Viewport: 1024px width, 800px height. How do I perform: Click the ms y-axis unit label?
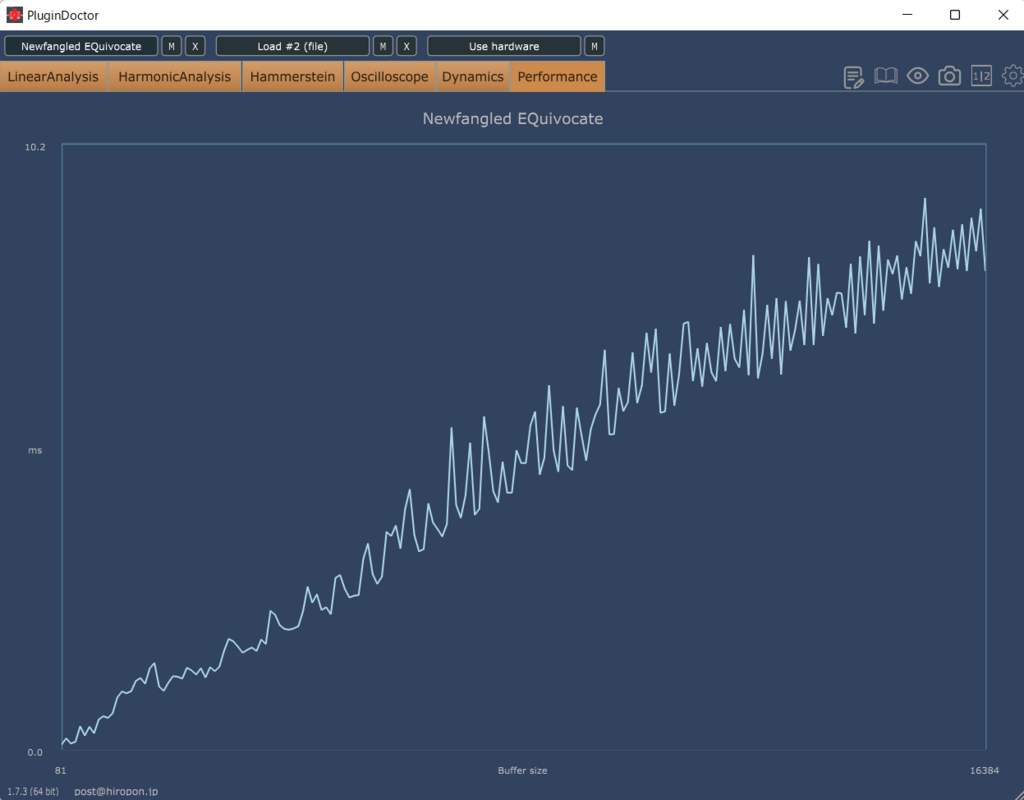point(35,451)
